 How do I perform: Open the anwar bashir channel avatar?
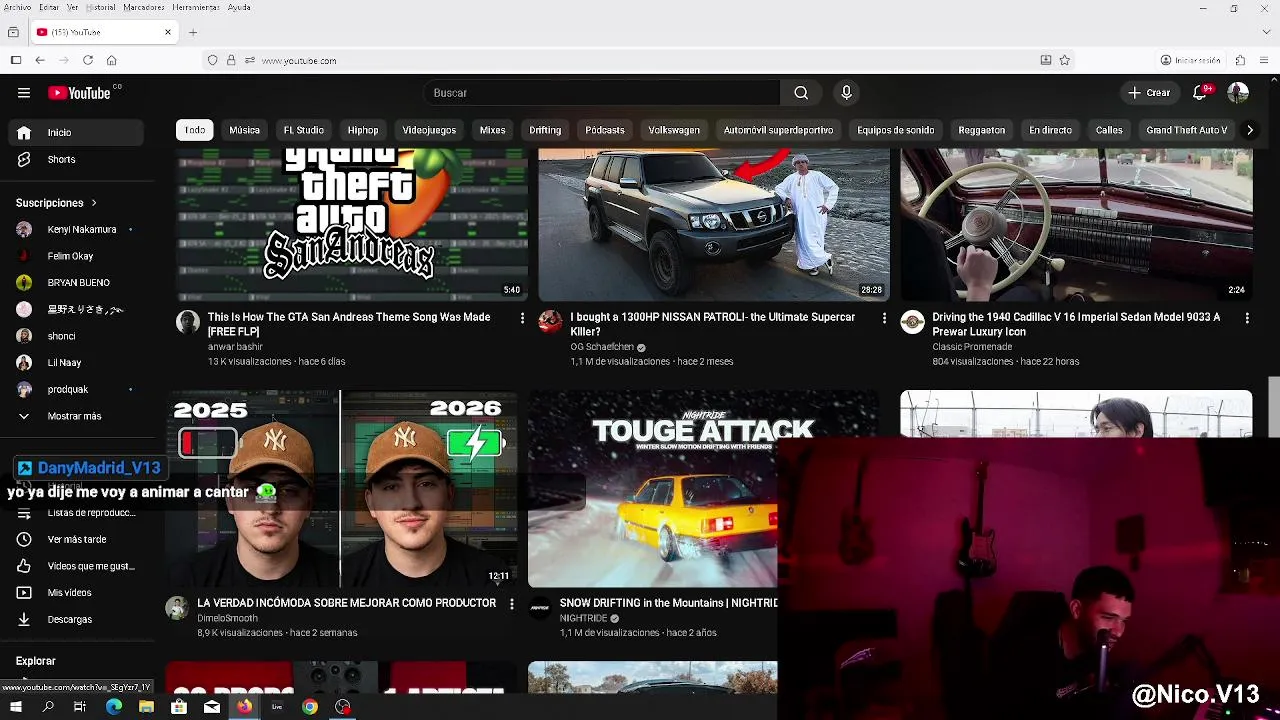[x=188, y=322]
